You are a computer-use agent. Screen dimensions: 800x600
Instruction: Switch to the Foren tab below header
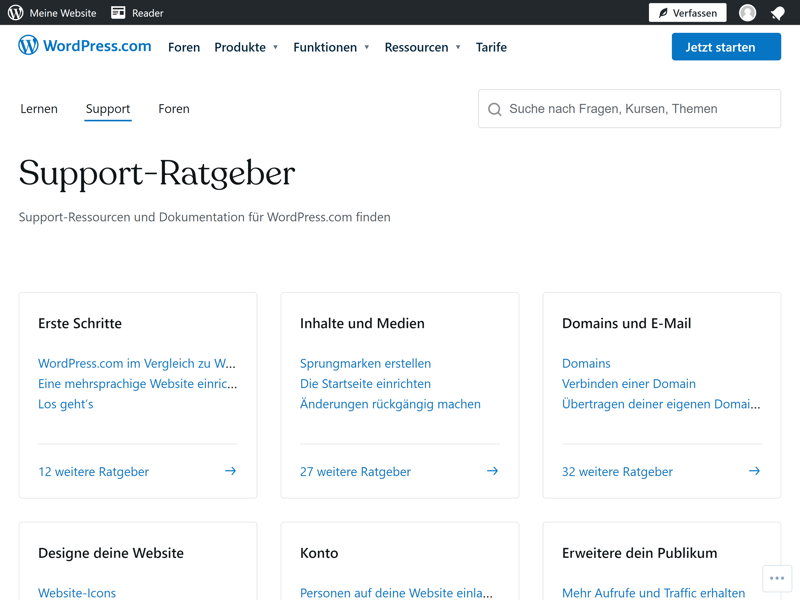[174, 109]
